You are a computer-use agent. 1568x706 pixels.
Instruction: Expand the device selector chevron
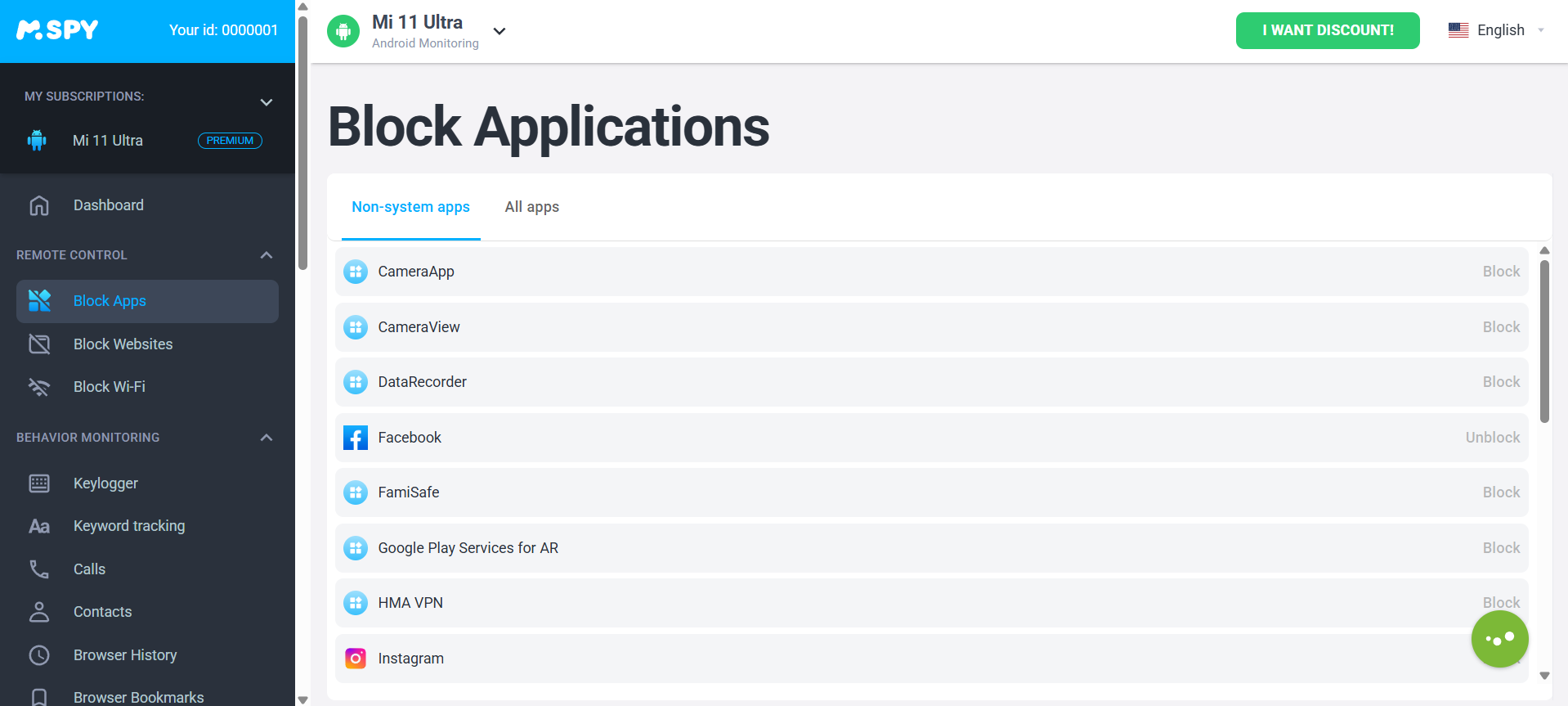[x=500, y=31]
